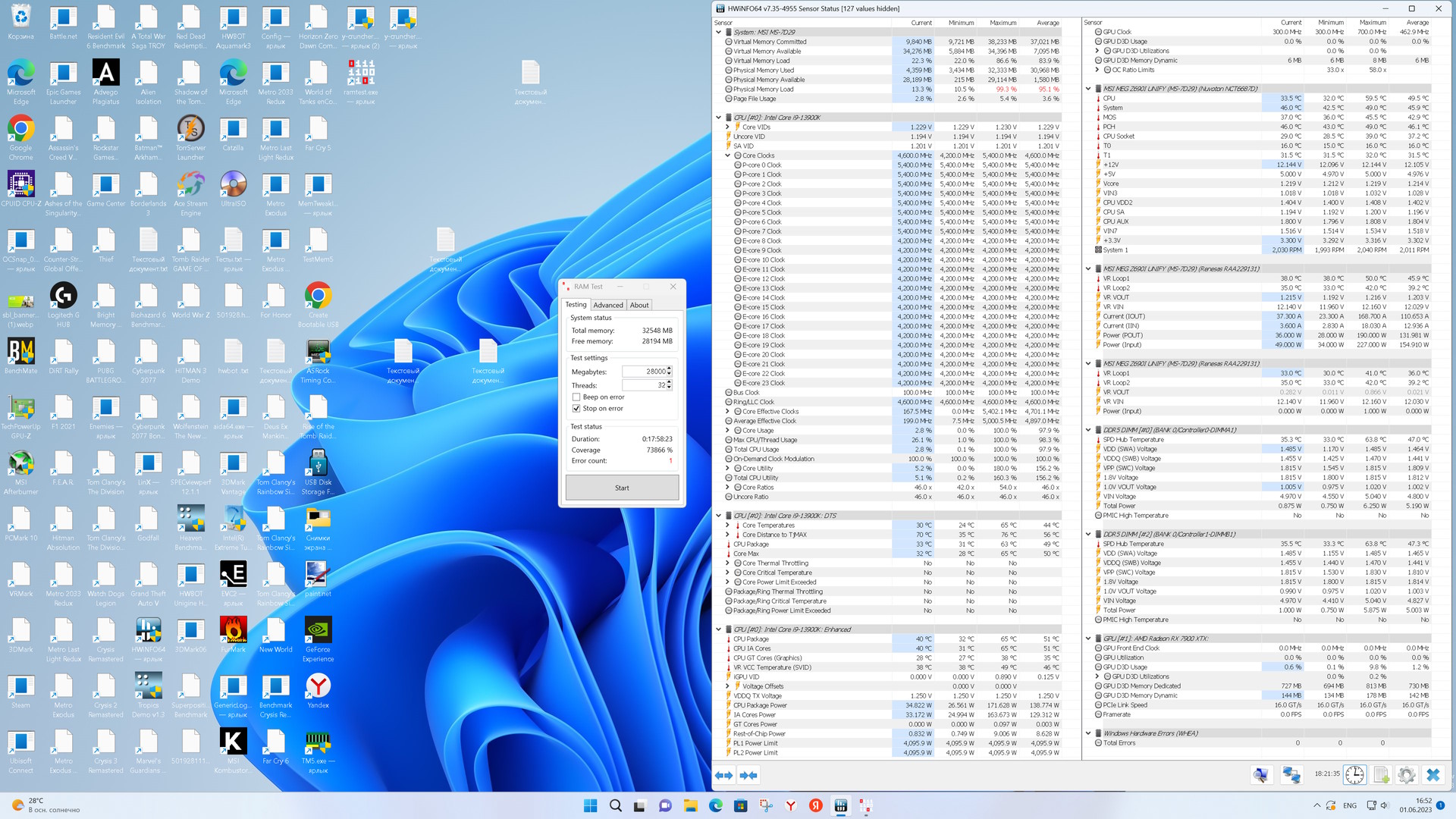
Task: Collapse the System: MSI MS-7D29 section
Action: 719,33
